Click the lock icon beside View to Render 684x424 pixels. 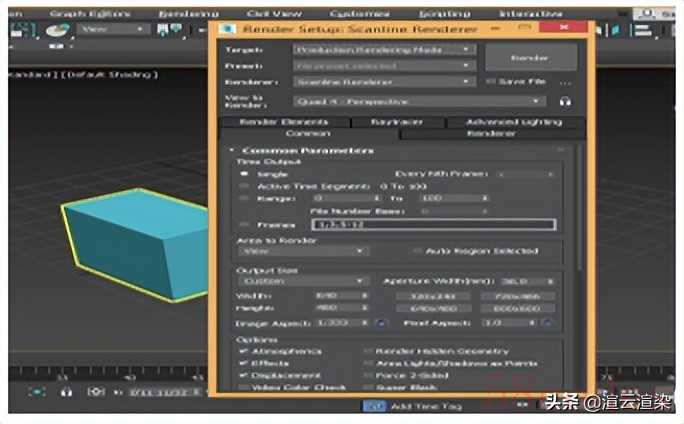(x=565, y=101)
